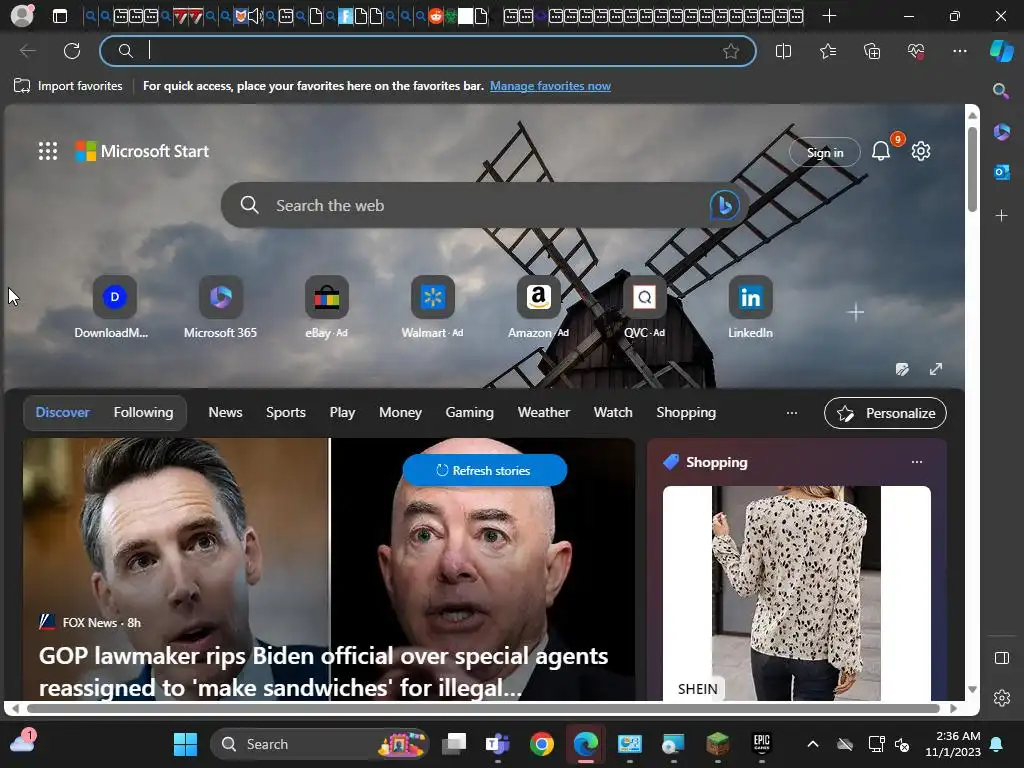The width and height of the screenshot is (1024, 768).
Task: Open split screen view icon
Action: 783,51
